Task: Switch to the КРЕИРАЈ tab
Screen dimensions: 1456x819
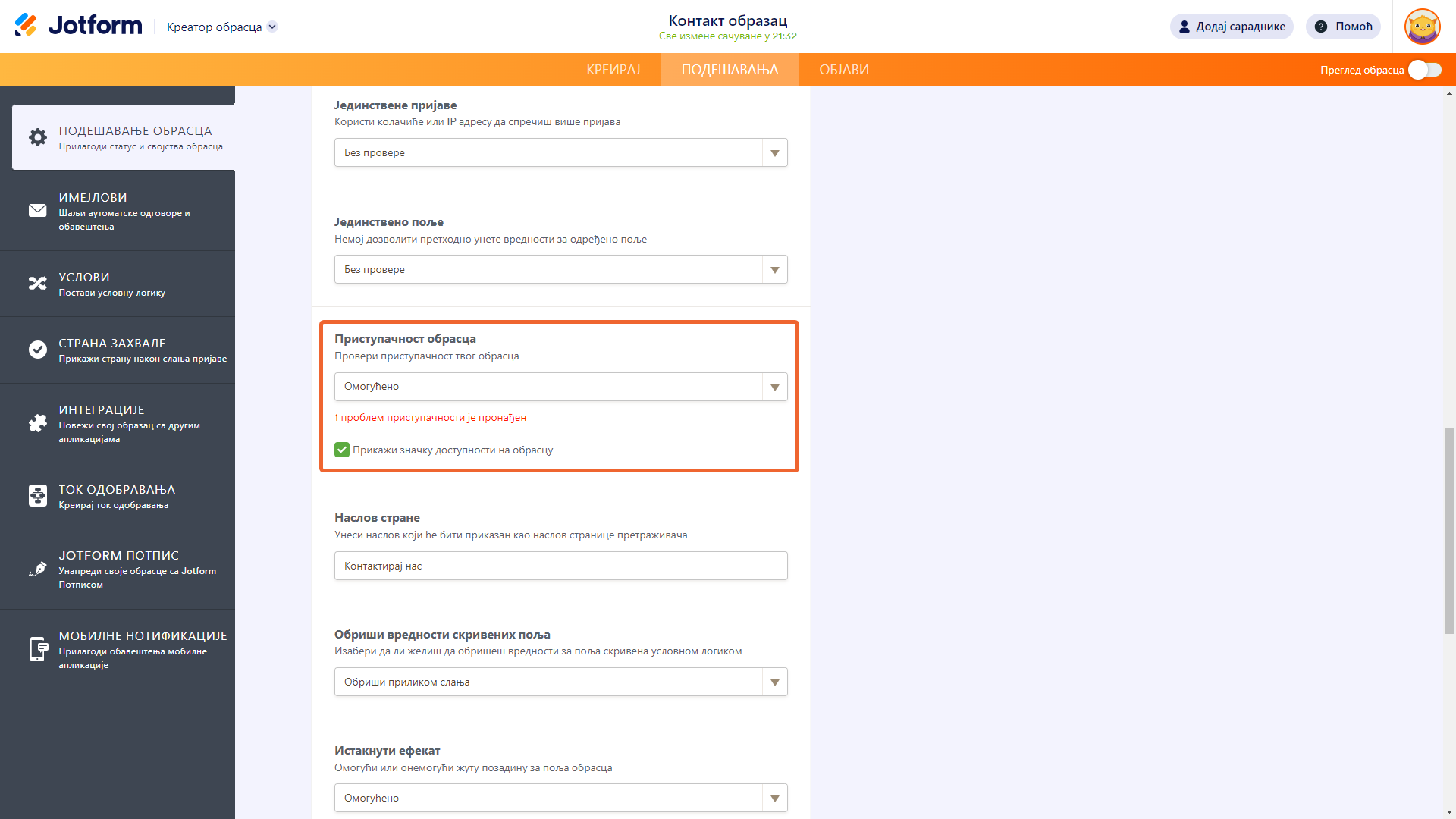Action: [x=613, y=70]
